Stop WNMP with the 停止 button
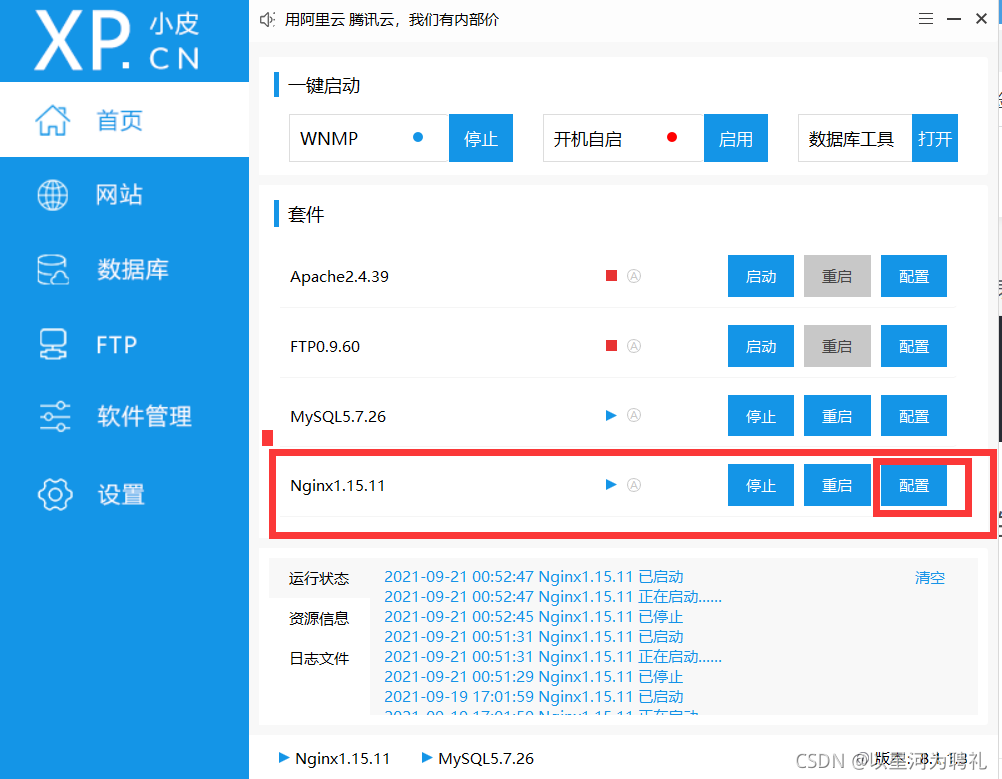1002x779 pixels. pos(481,138)
